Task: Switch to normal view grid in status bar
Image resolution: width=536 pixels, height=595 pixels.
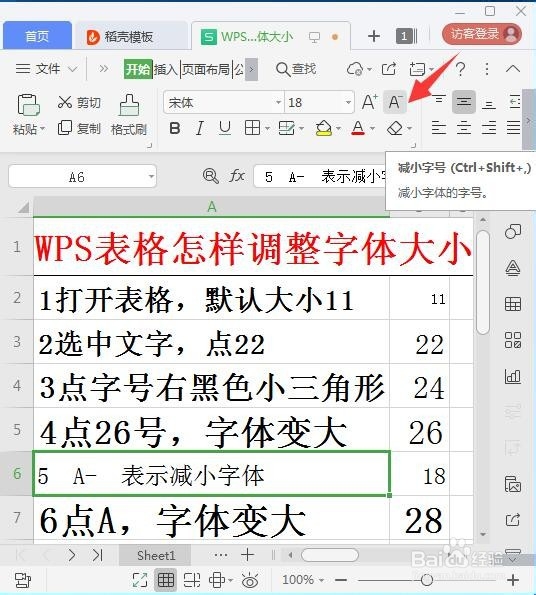Action: click(x=166, y=580)
